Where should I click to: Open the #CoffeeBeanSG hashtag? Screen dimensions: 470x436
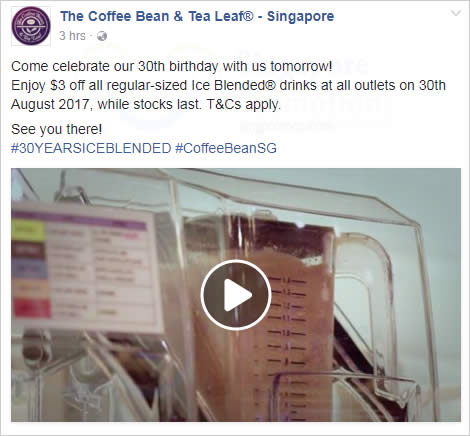226,148
